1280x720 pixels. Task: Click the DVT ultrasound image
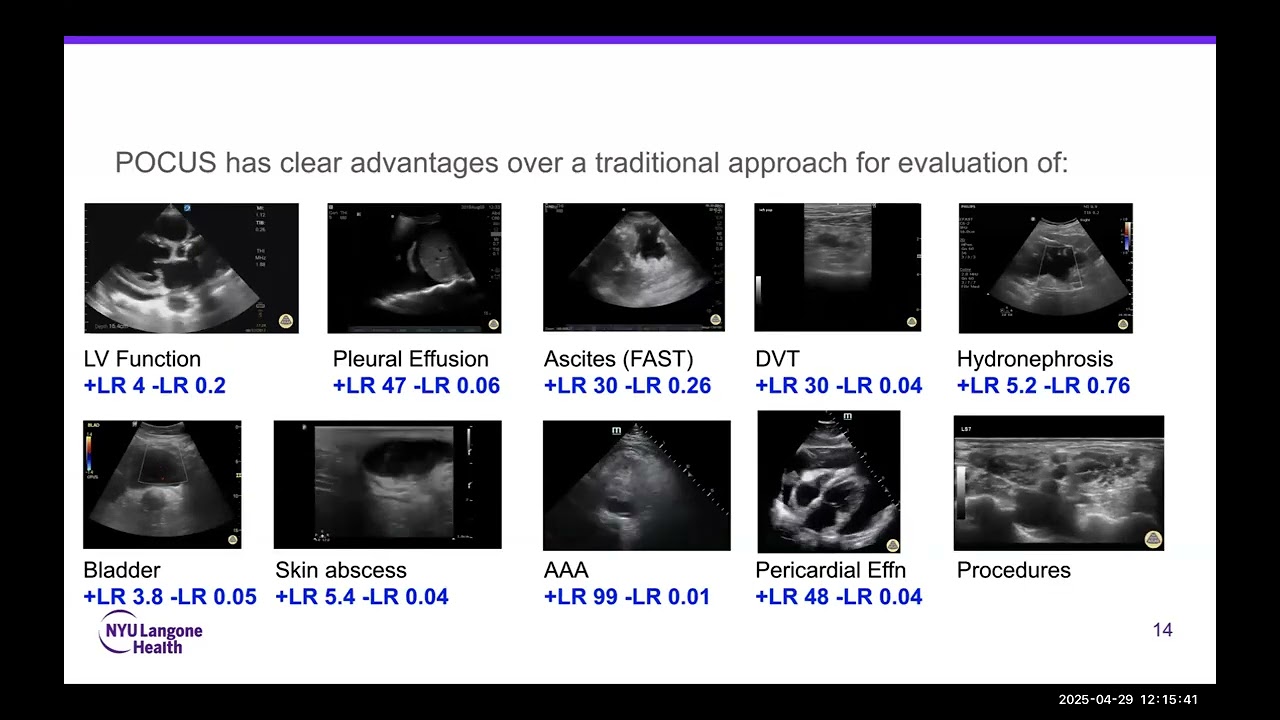[x=837, y=267]
